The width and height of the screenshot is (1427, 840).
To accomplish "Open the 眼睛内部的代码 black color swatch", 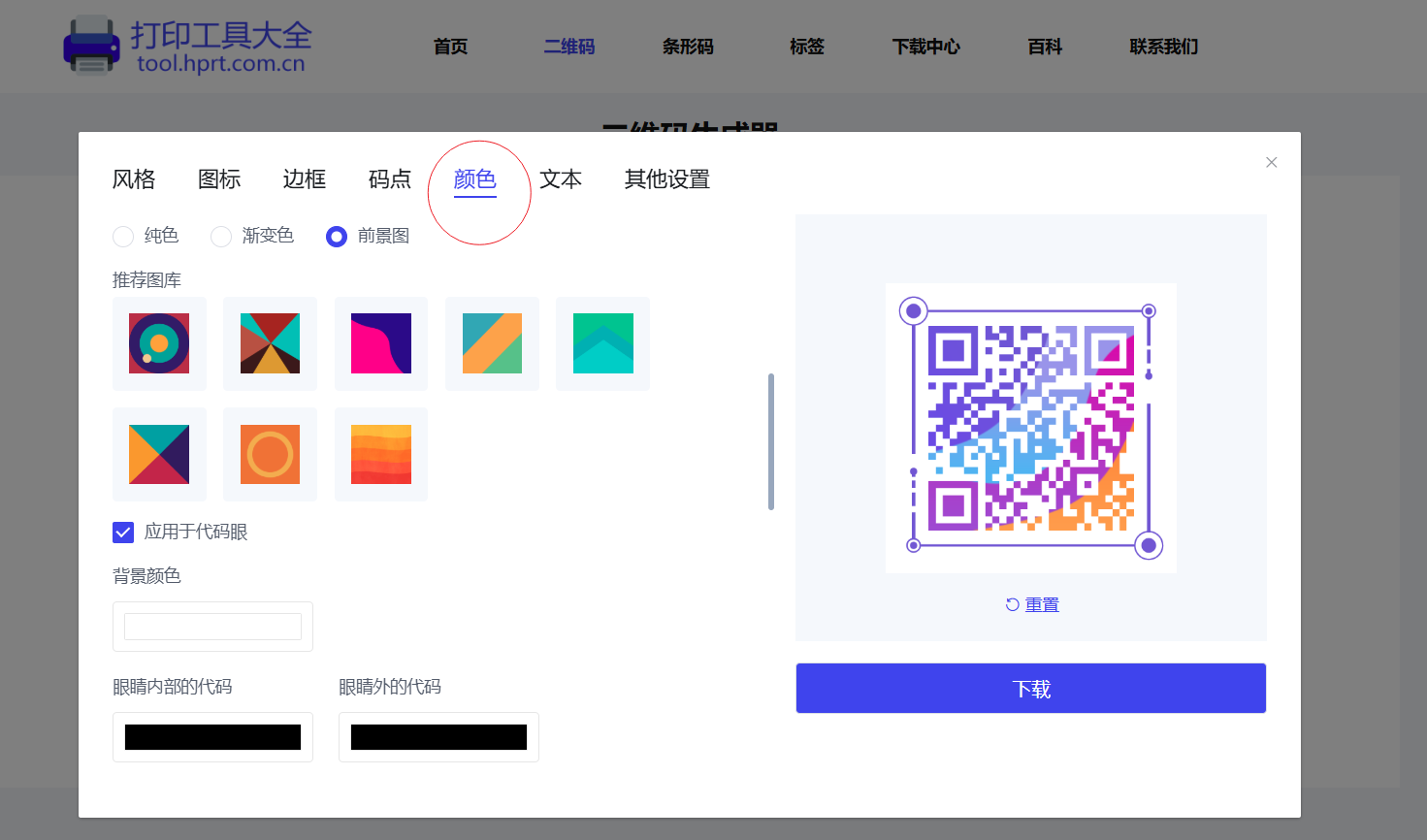I will click(x=212, y=737).
